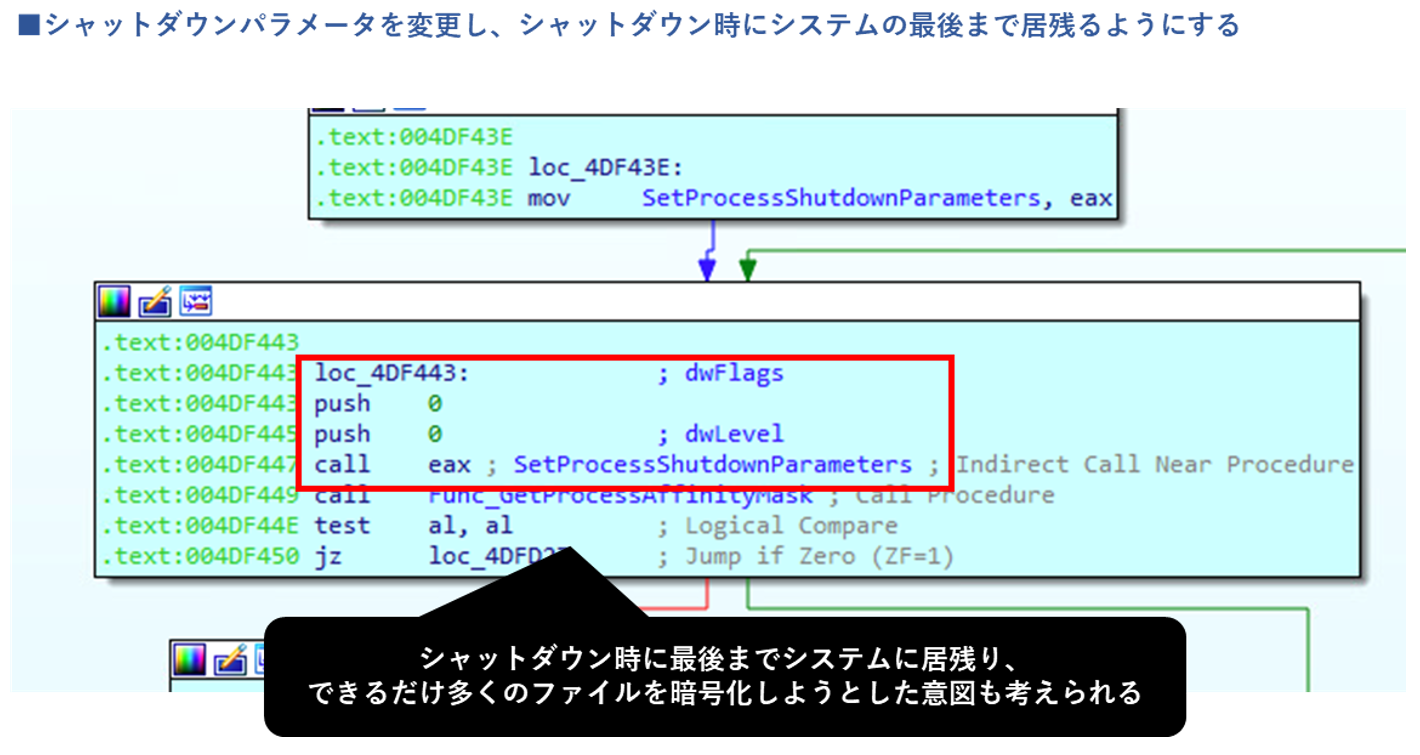The width and height of the screenshot is (1420, 755).
Task: Click the 'Jump if Zero (ZF=1)' comment
Action: click(819, 556)
